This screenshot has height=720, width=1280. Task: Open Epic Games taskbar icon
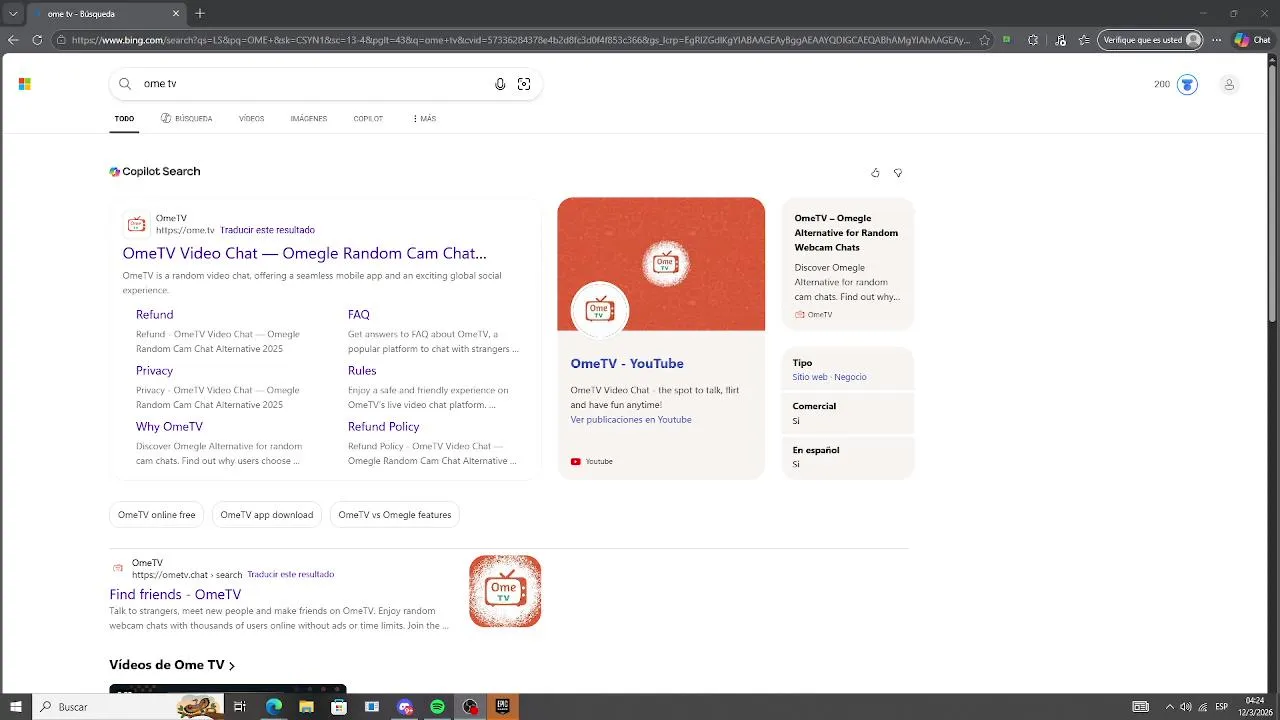(x=503, y=707)
